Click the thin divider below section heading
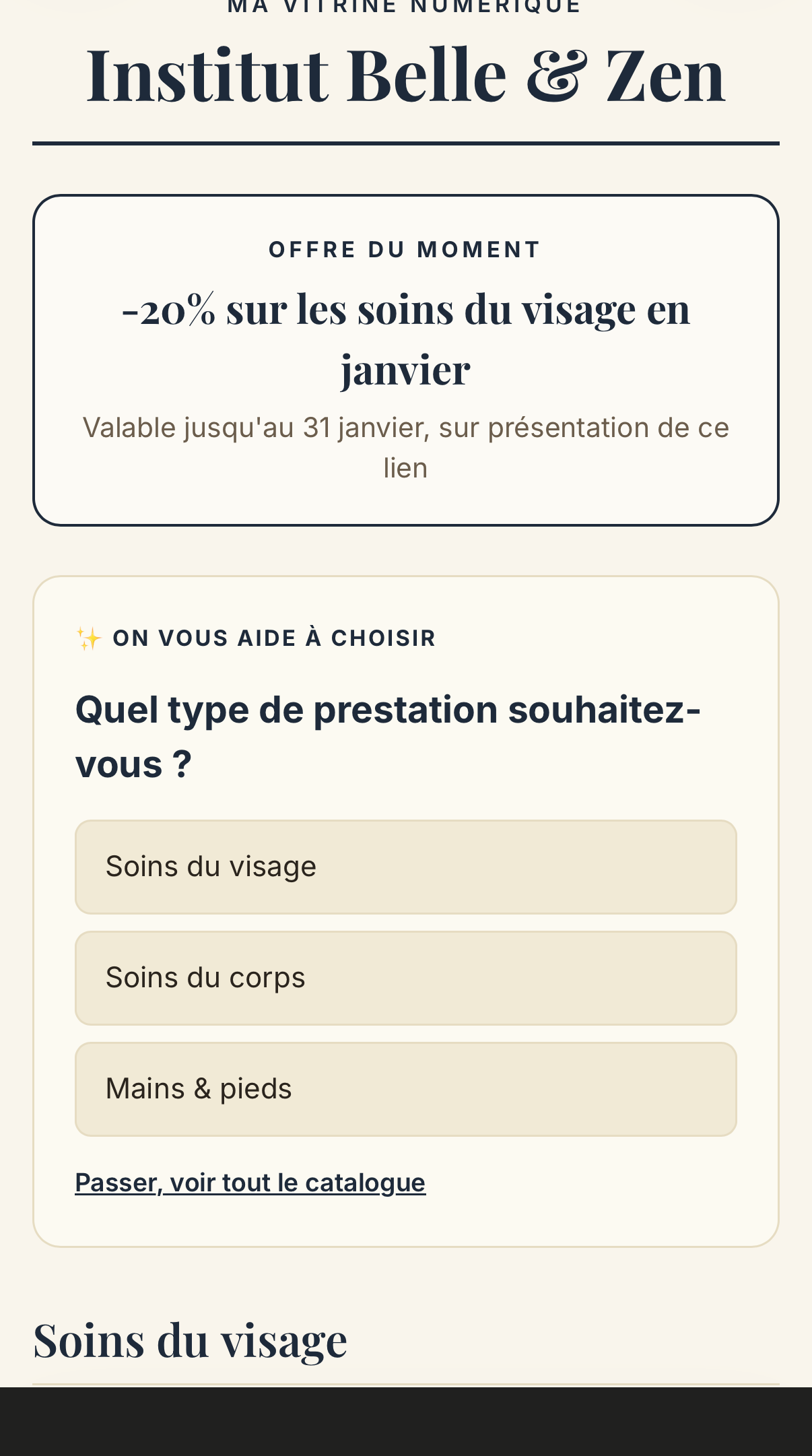This screenshot has width=812, height=1456. (x=406, y=1385)
